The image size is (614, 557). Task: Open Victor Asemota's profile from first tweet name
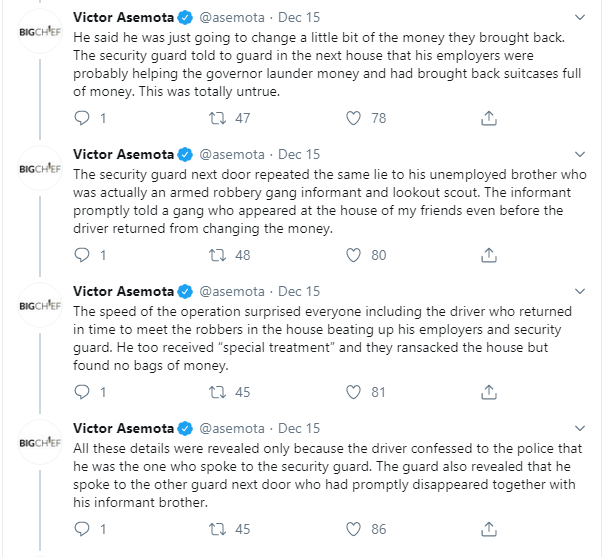[x=122, y=18]
